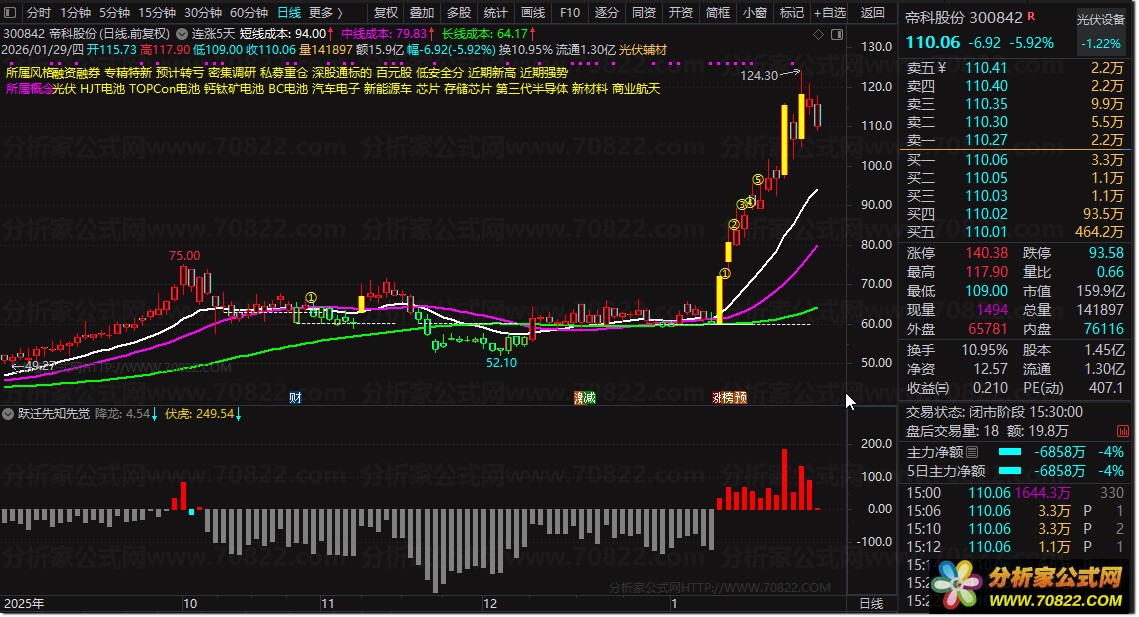The image size is (1139, 617).
Task: Click the 2025年 label on the timeline
Action: pos(24,603)
